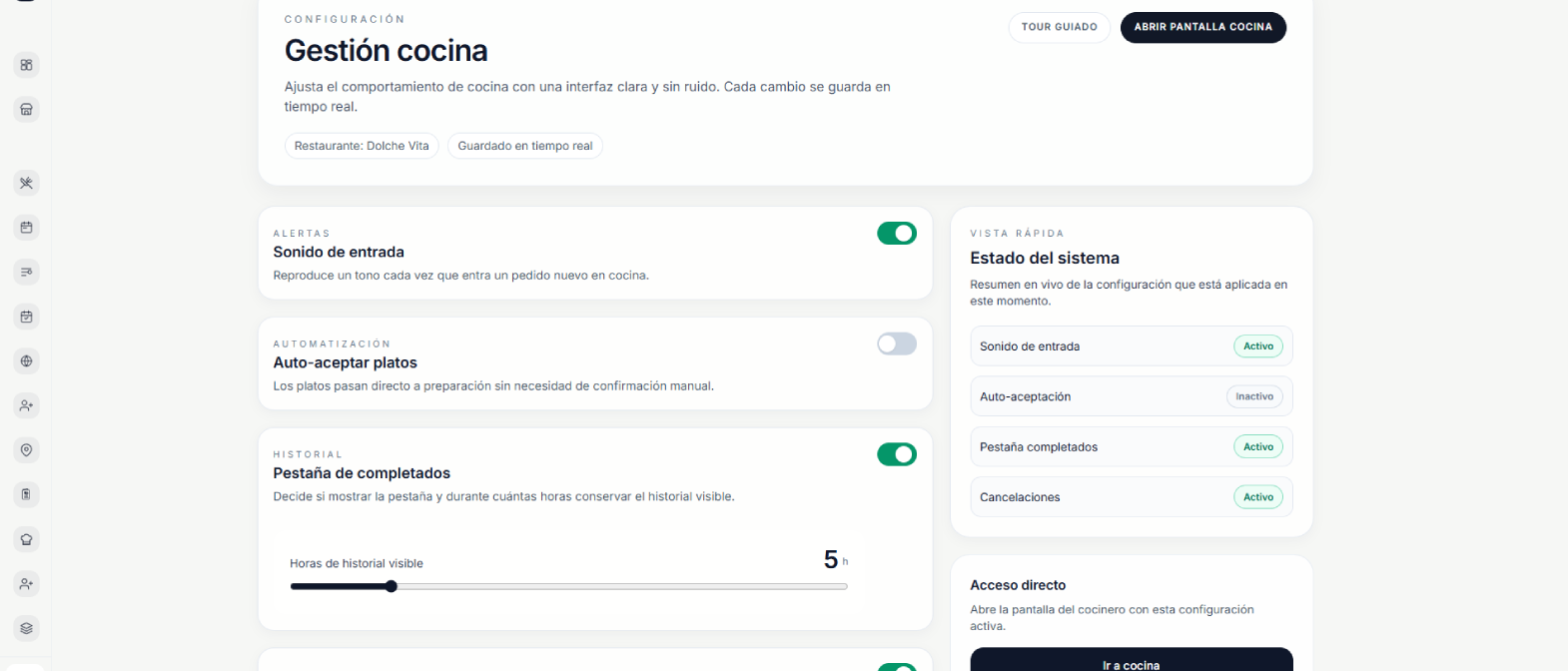Click the Auto-aceptar platos title
The height and width of the screenshot is (671, 1568).
pyautogui.click(x=346, y=362)
